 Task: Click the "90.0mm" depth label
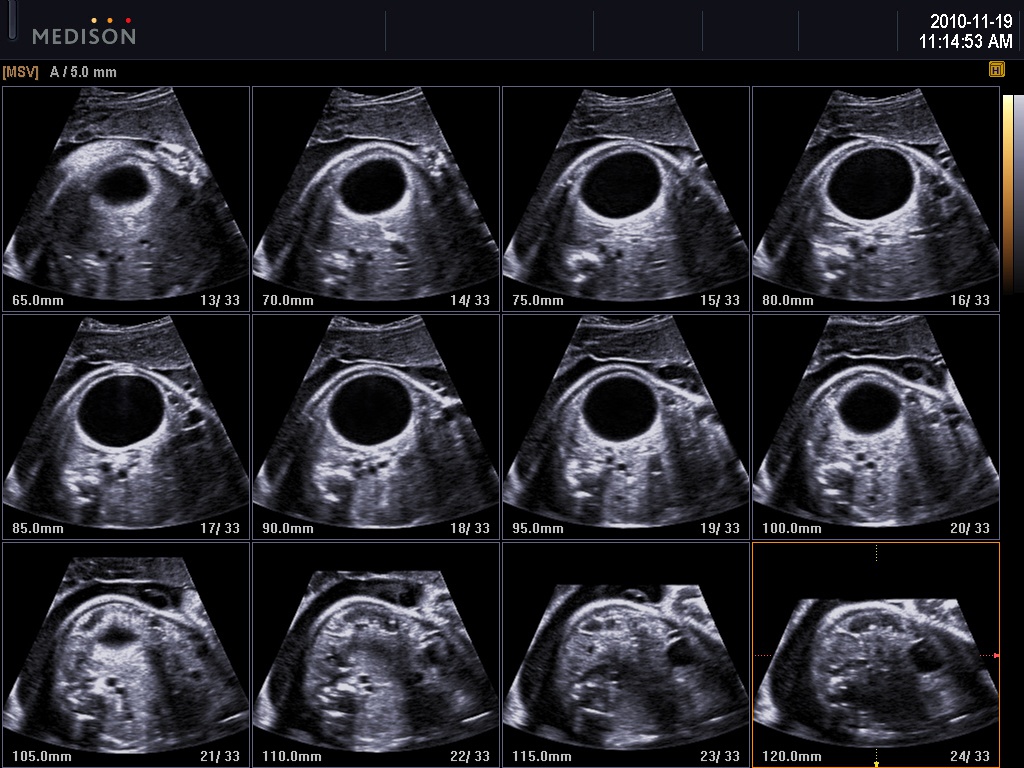[288, 528]
